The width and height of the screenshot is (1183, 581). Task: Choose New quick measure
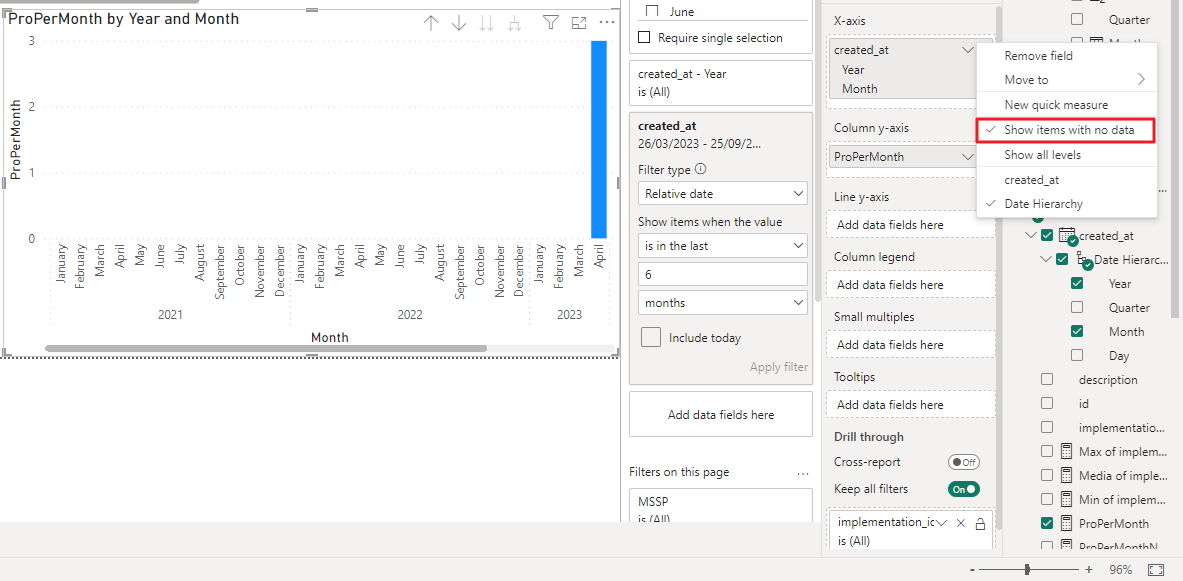tap(1066, 105)
